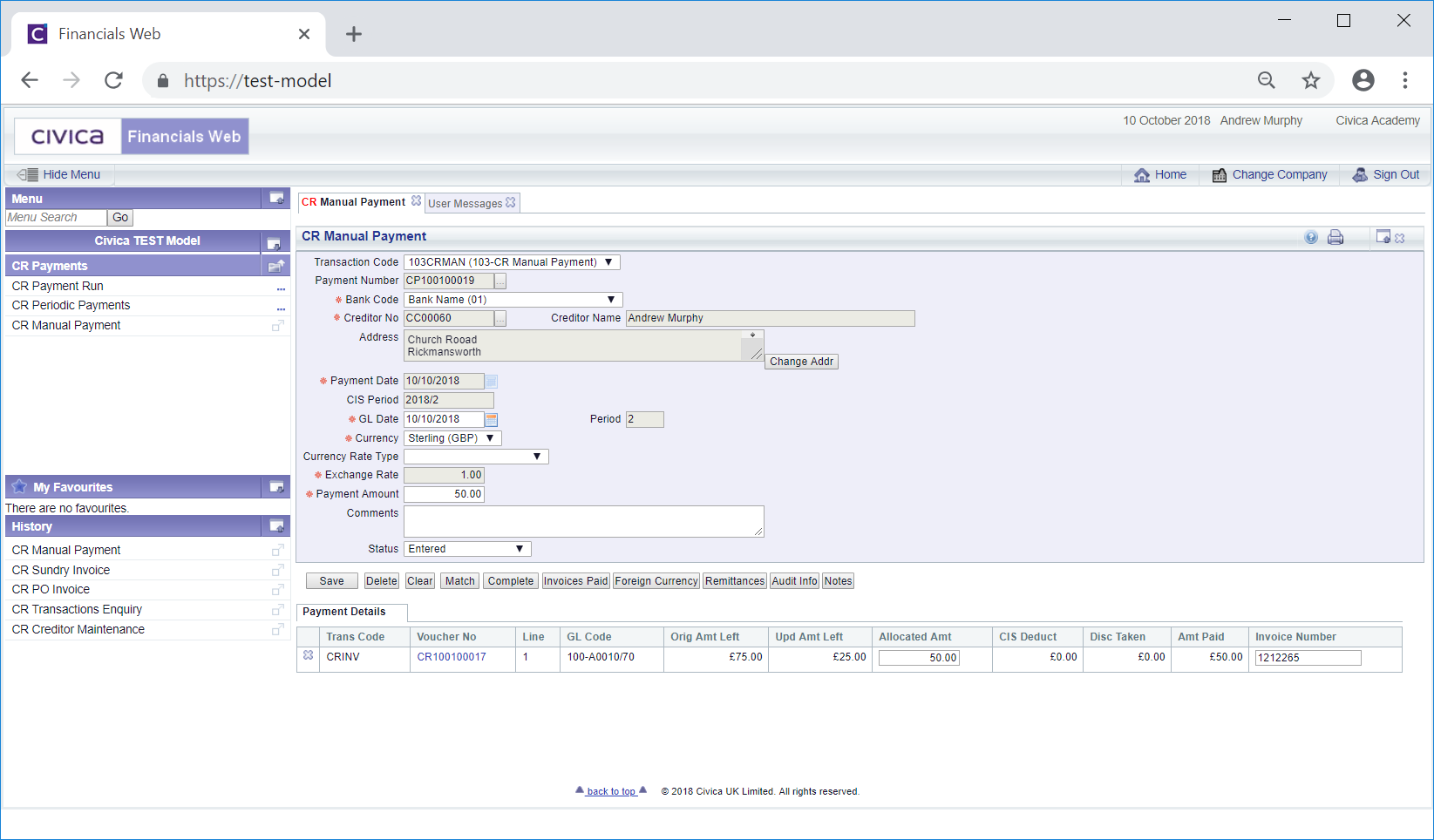Close CR Manual Payment form with header X icon

pos(1400,238)
